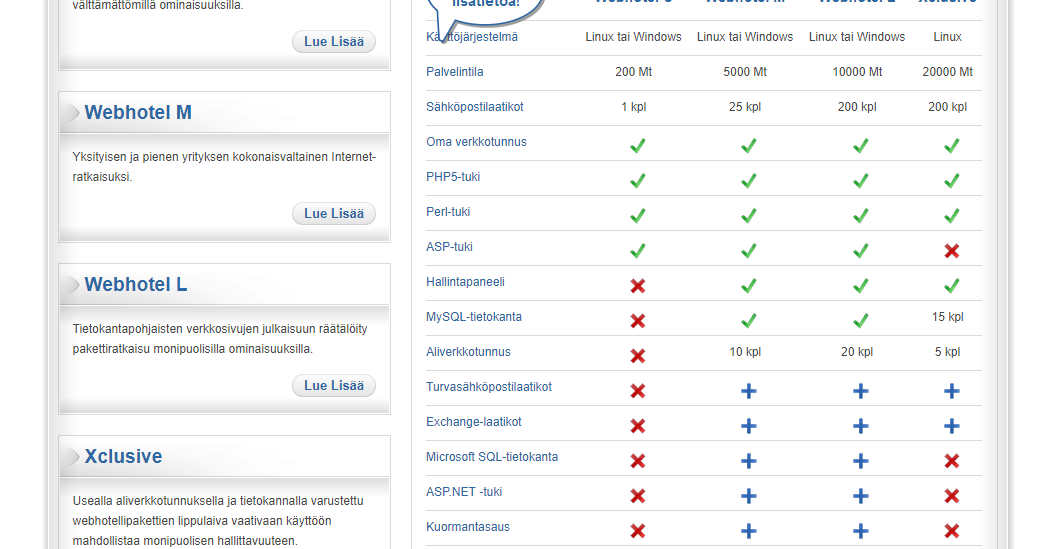Open Lue Lisää button under Webhotel M

pyautogui.click(x=334, y=214)
